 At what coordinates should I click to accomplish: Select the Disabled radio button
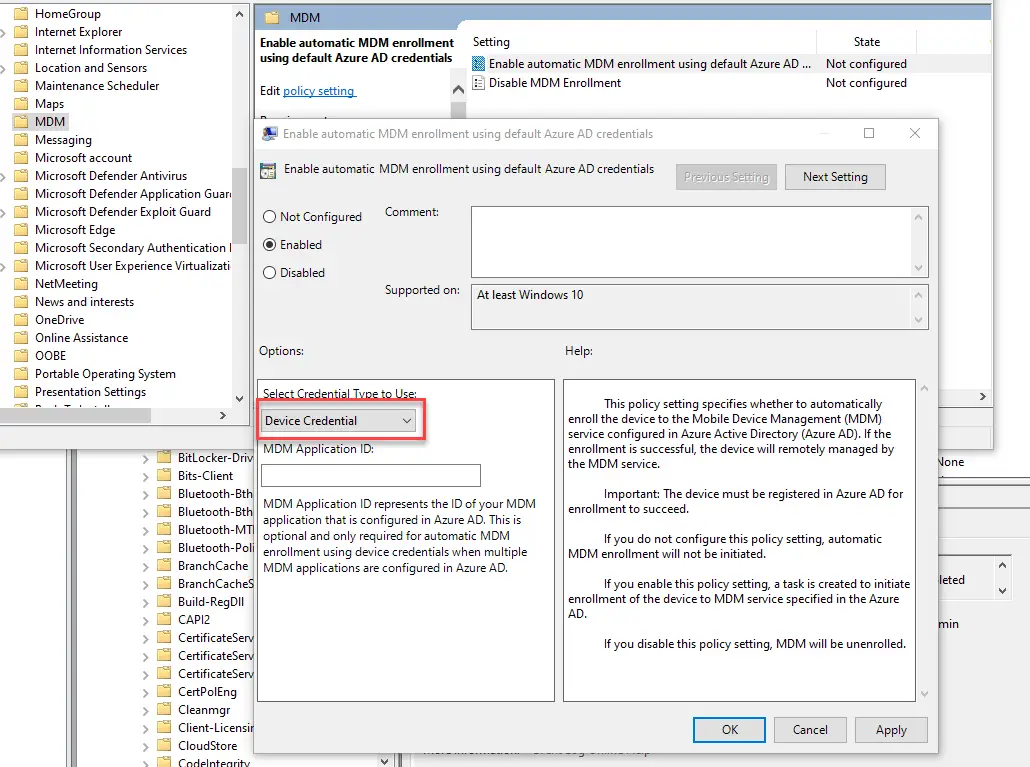pos(270,272)
